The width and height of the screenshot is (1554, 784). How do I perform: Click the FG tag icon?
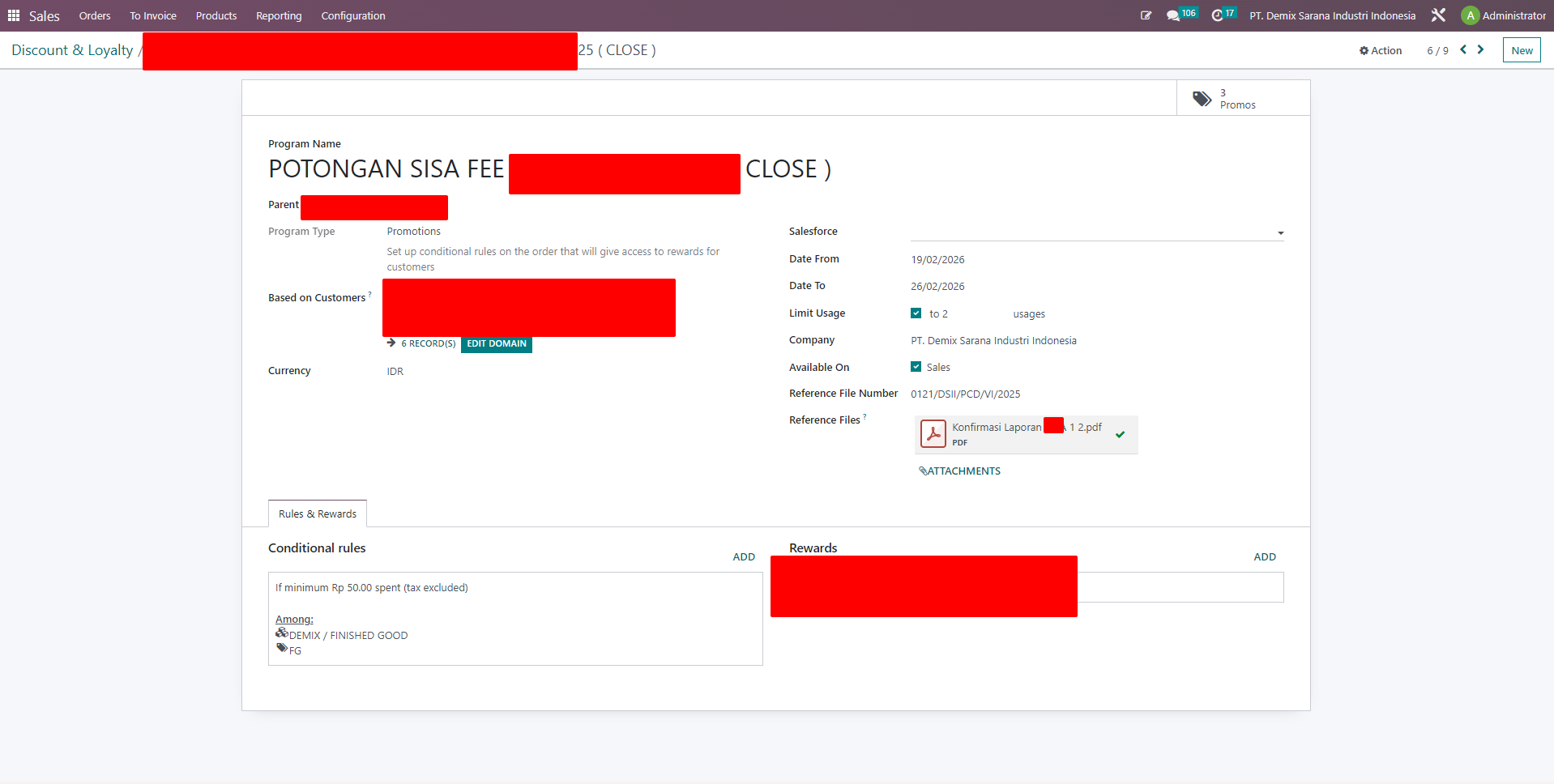coord(281,648)
